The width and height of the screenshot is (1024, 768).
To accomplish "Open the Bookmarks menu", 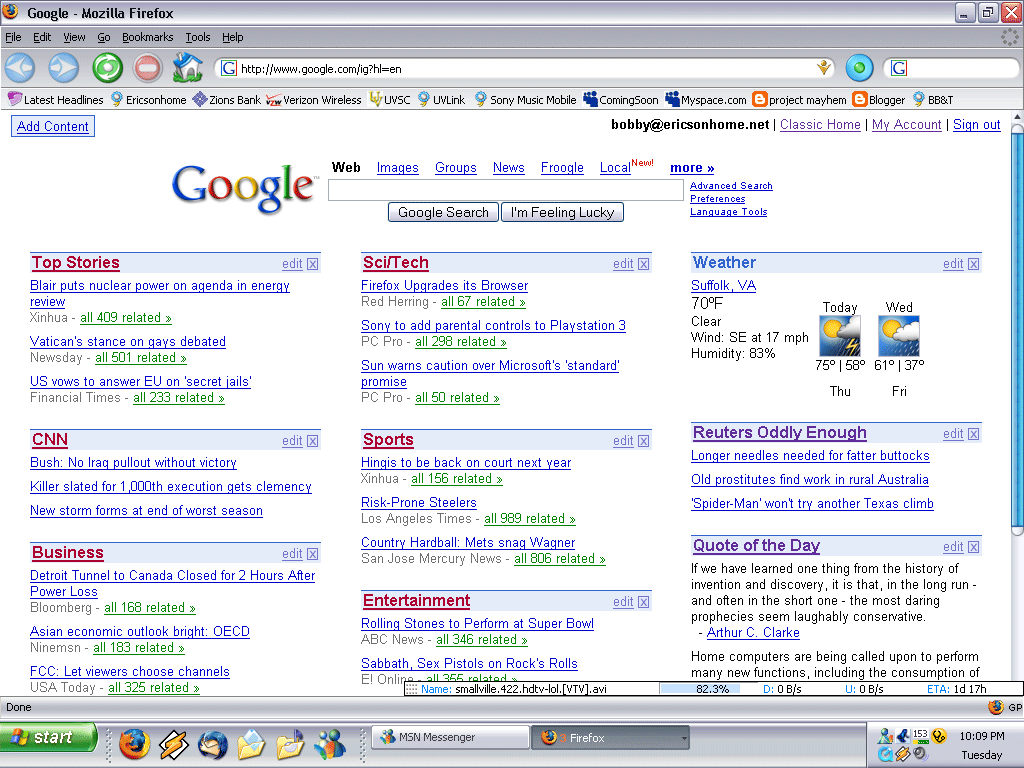I will pos(148,37).
